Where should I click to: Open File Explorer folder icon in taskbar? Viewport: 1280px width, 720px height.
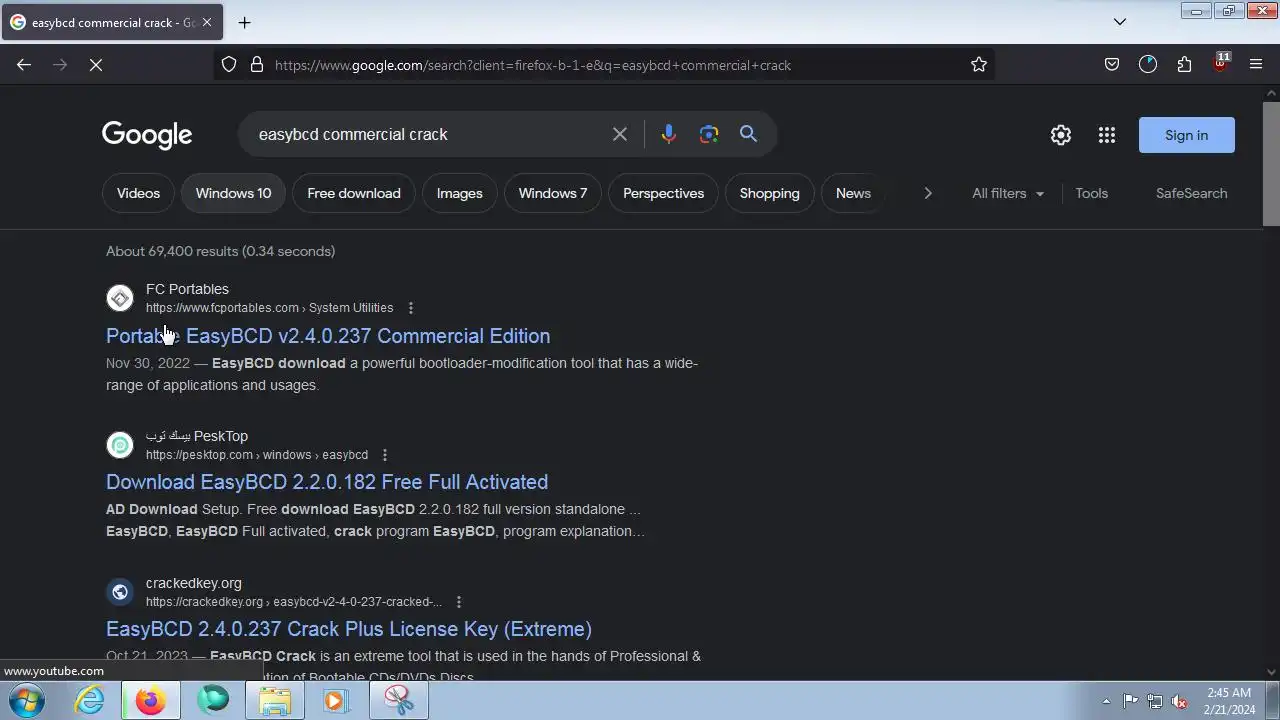coord(274,701)
